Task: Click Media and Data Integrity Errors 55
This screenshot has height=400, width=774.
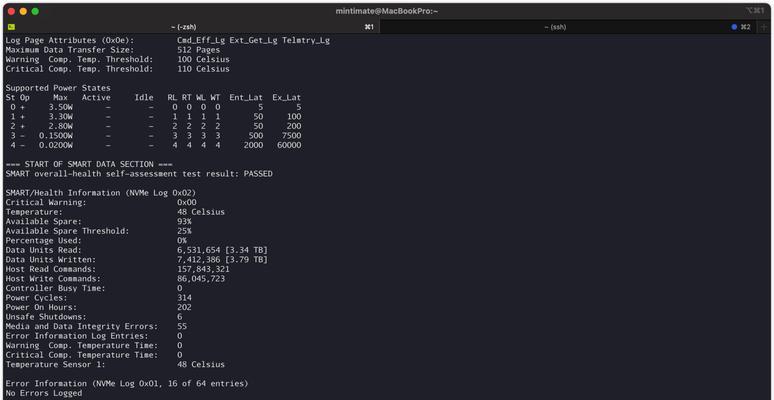Action: (182, 326)
